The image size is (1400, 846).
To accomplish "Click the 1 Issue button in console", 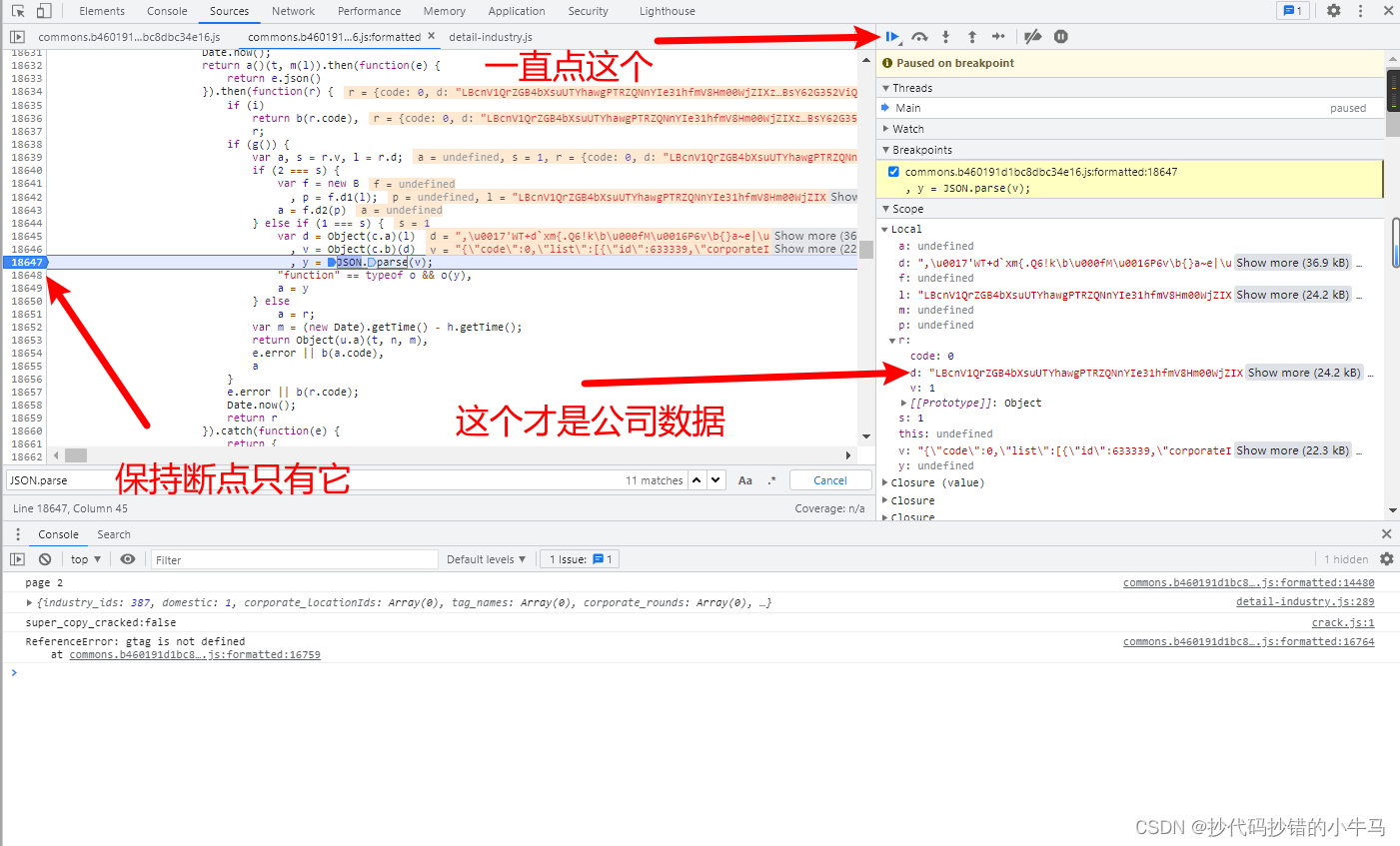I will (580, 559).
